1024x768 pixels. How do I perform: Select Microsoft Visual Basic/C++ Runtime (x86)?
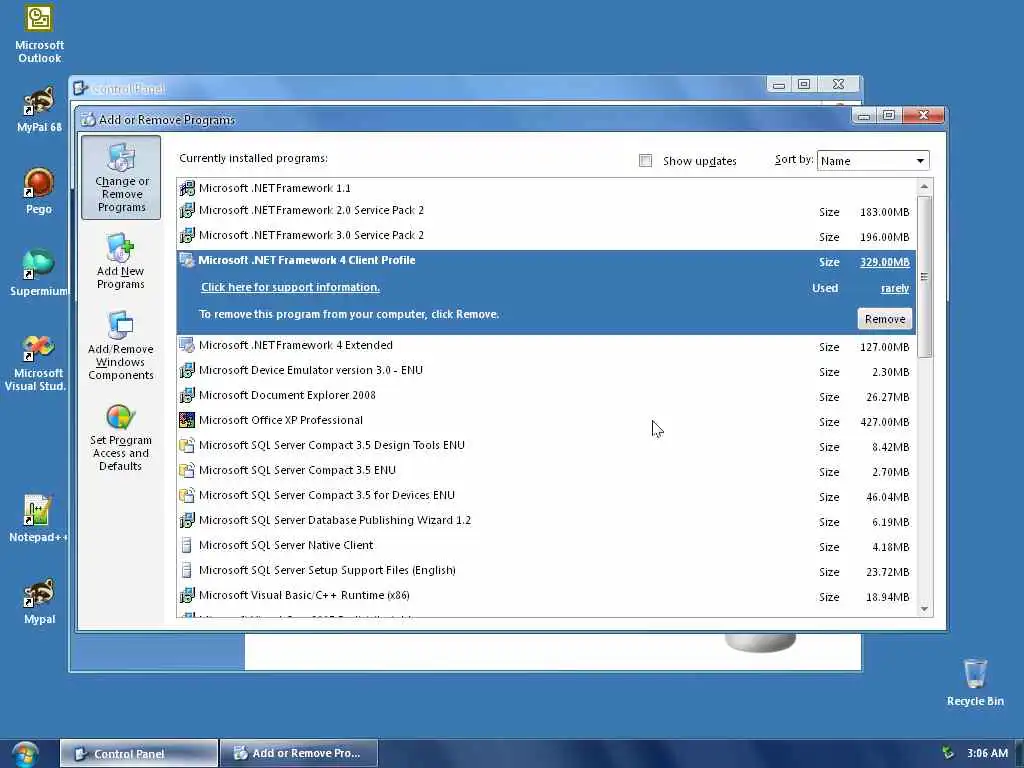coord(546,596)
